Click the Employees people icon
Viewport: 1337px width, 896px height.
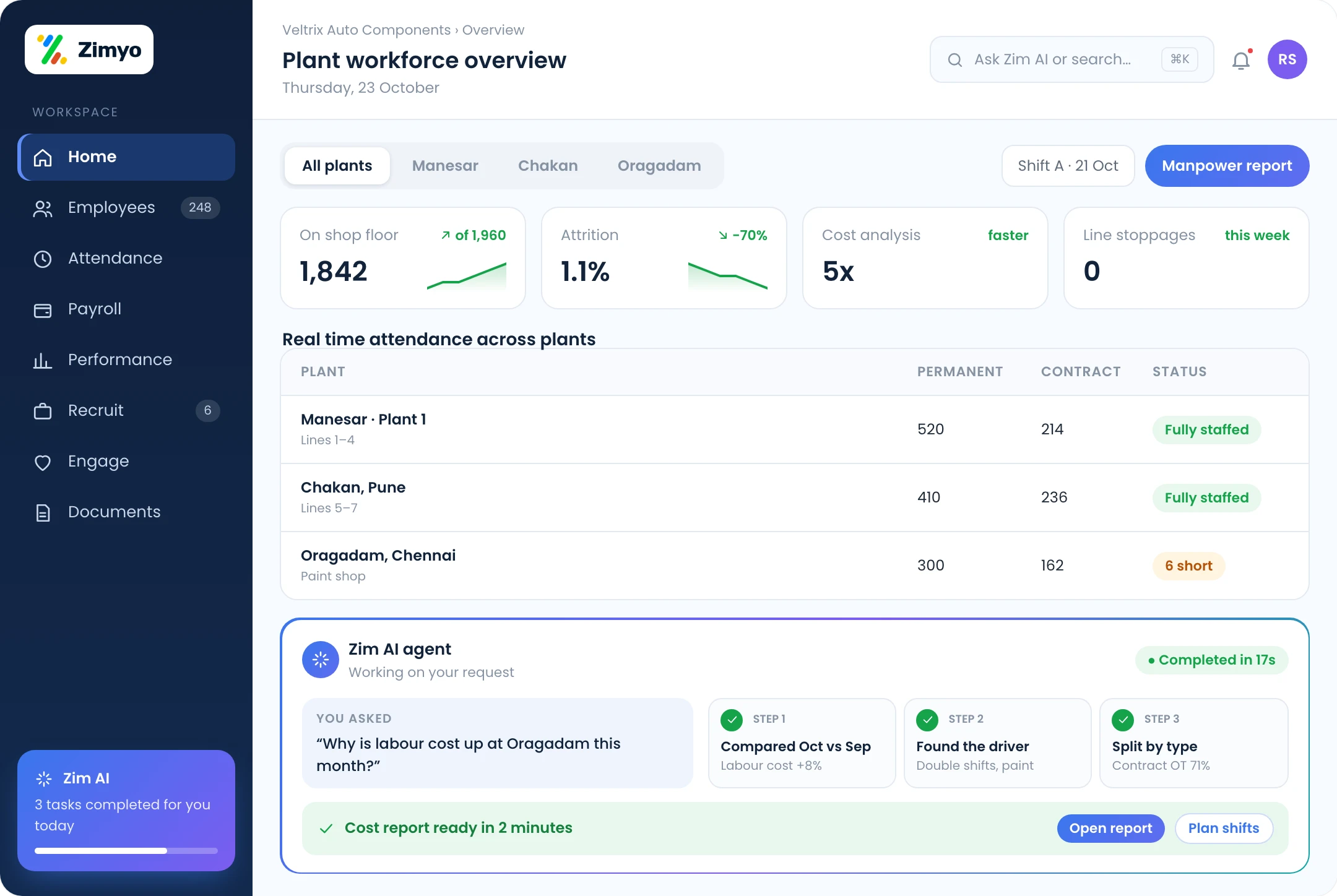tap(43, 209)
